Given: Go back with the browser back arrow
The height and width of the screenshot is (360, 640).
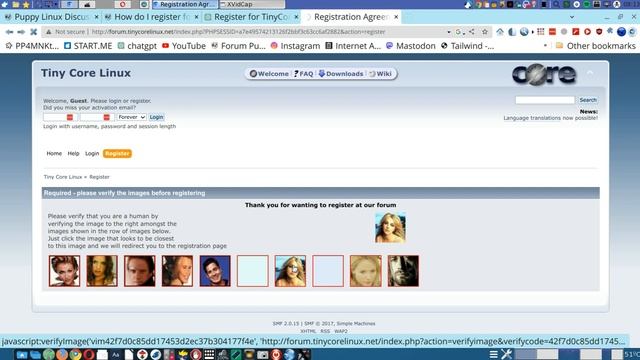Looking at the screenshot, I should [9, 32].
